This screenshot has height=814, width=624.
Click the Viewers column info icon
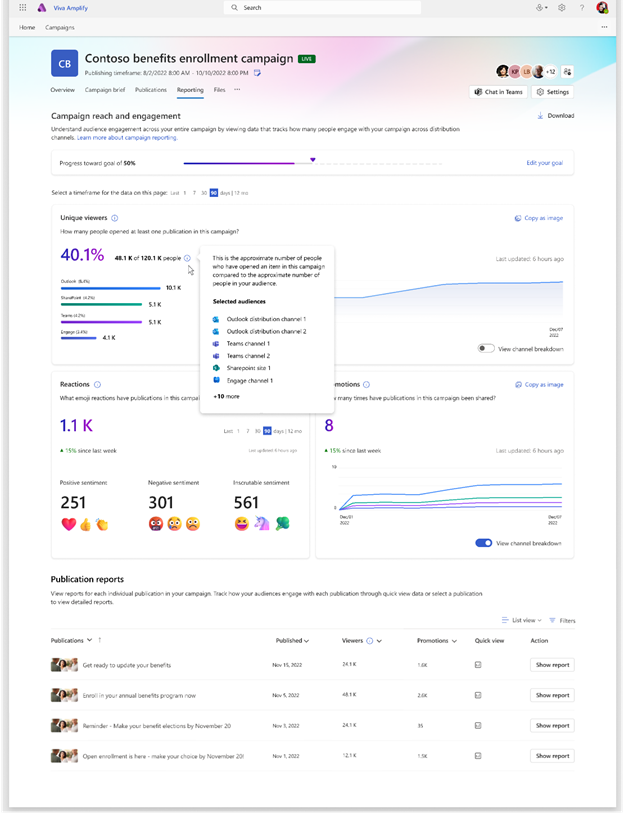(x=370, y=641)
